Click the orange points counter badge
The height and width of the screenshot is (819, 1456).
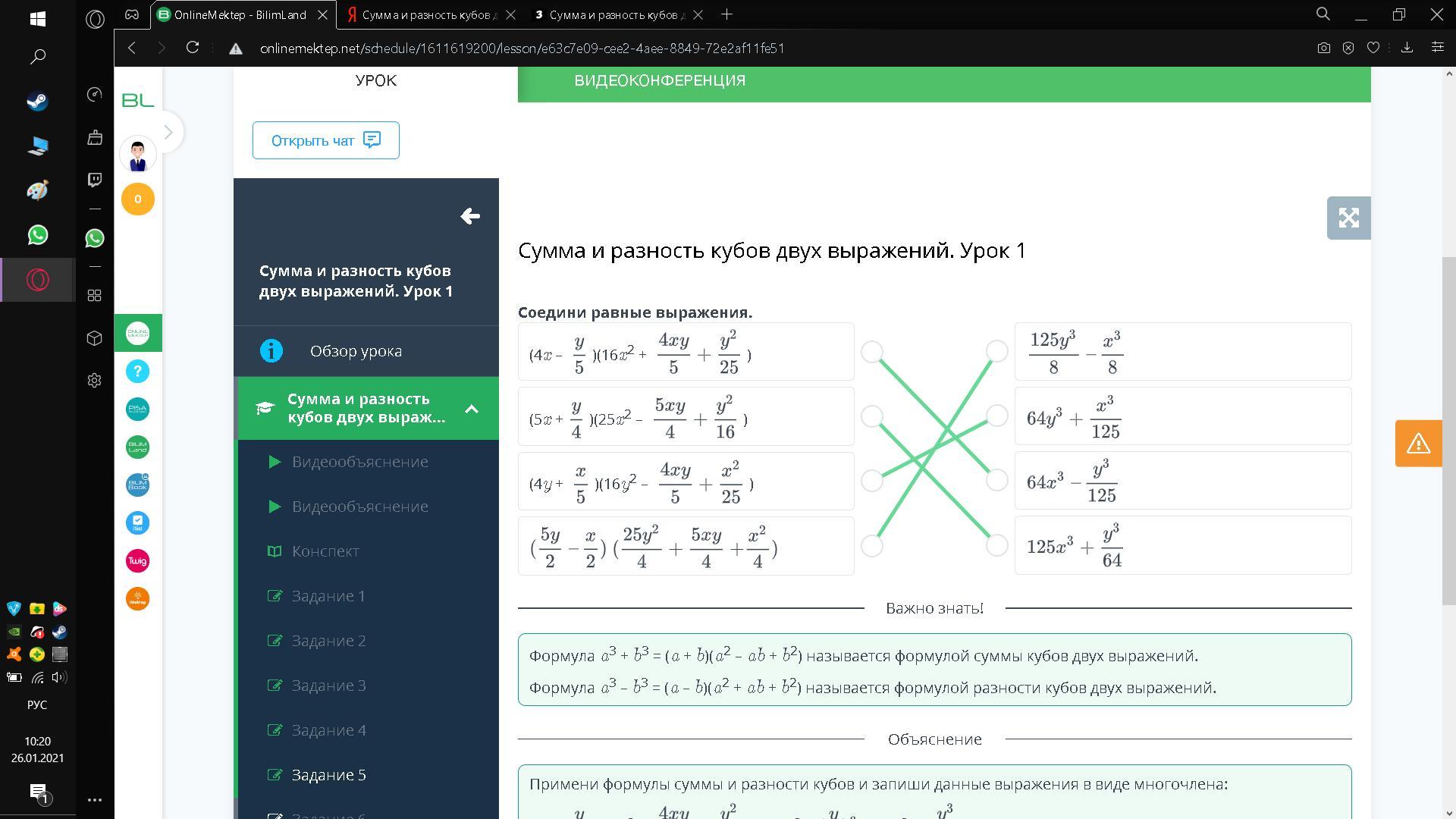[138, 199]
